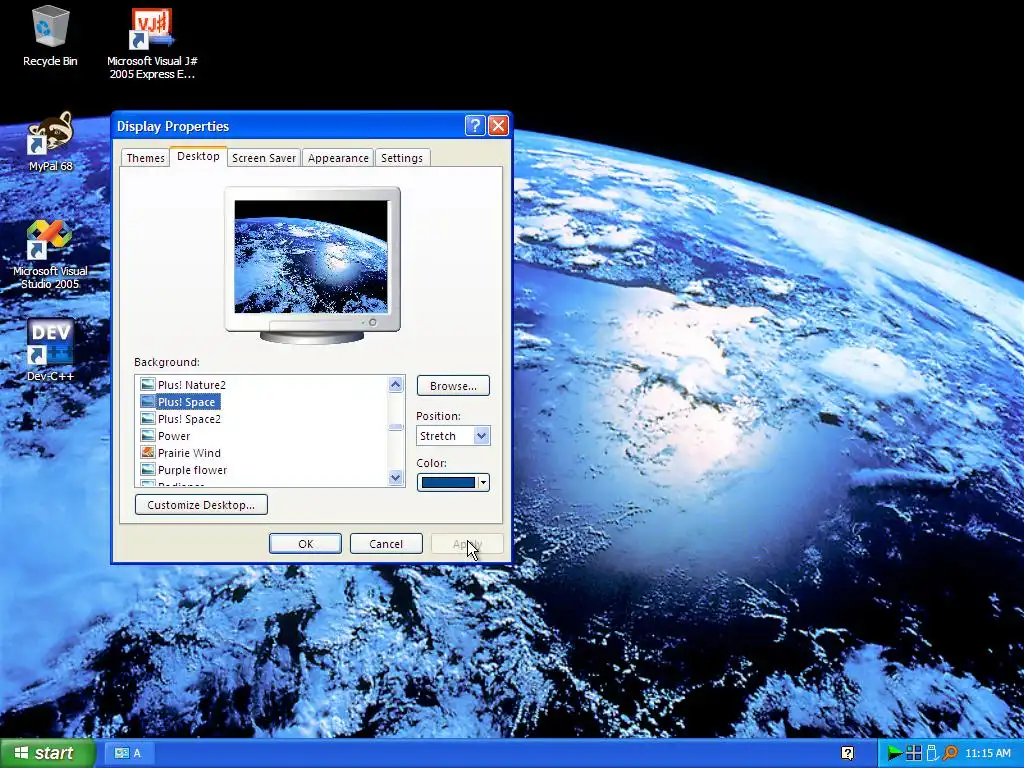1024x768 pixels.
Task: Click the help question-mark button in Display Properties title bar
Action: (475, 125)
